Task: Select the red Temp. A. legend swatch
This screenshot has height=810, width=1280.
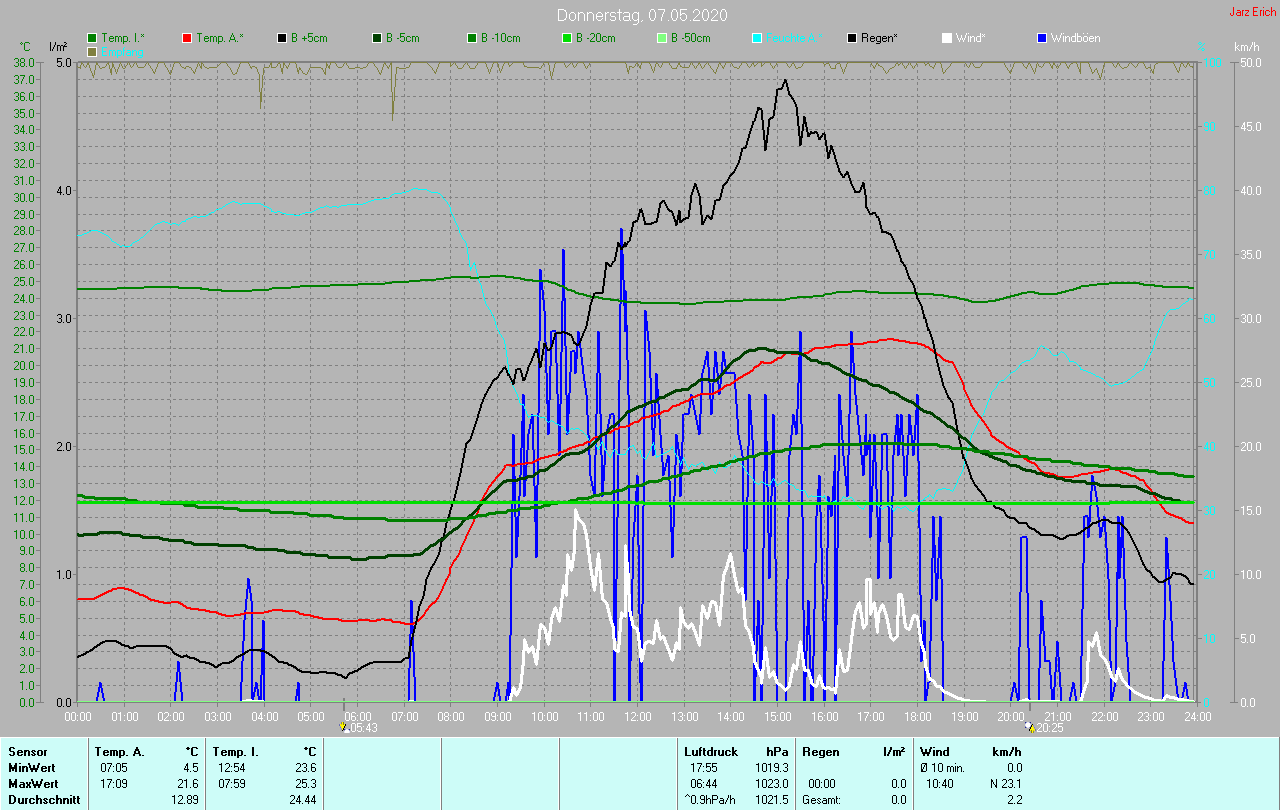Action: [x=187, y=38]
